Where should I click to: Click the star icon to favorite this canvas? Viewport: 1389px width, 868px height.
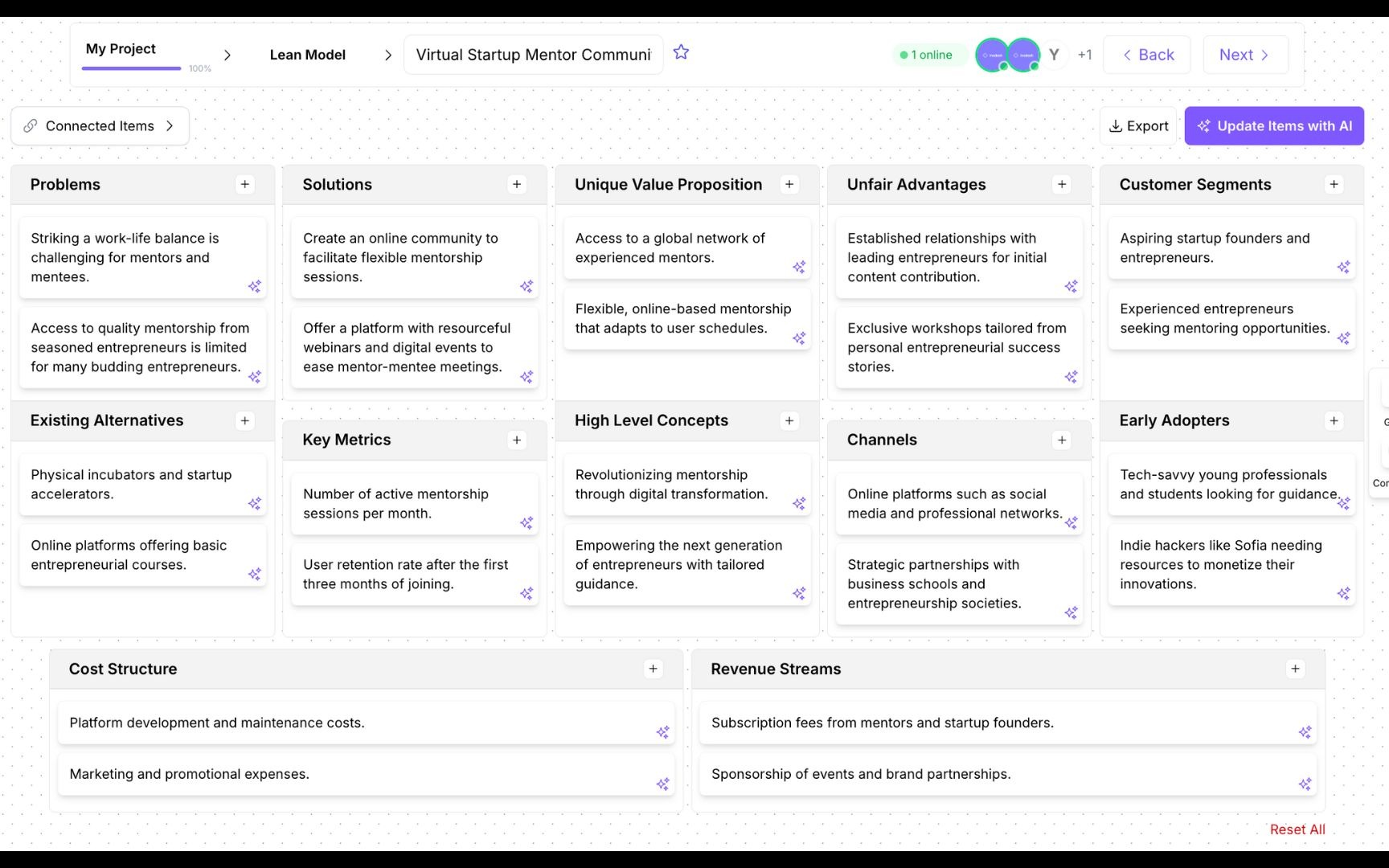click(x=681, y=52)
